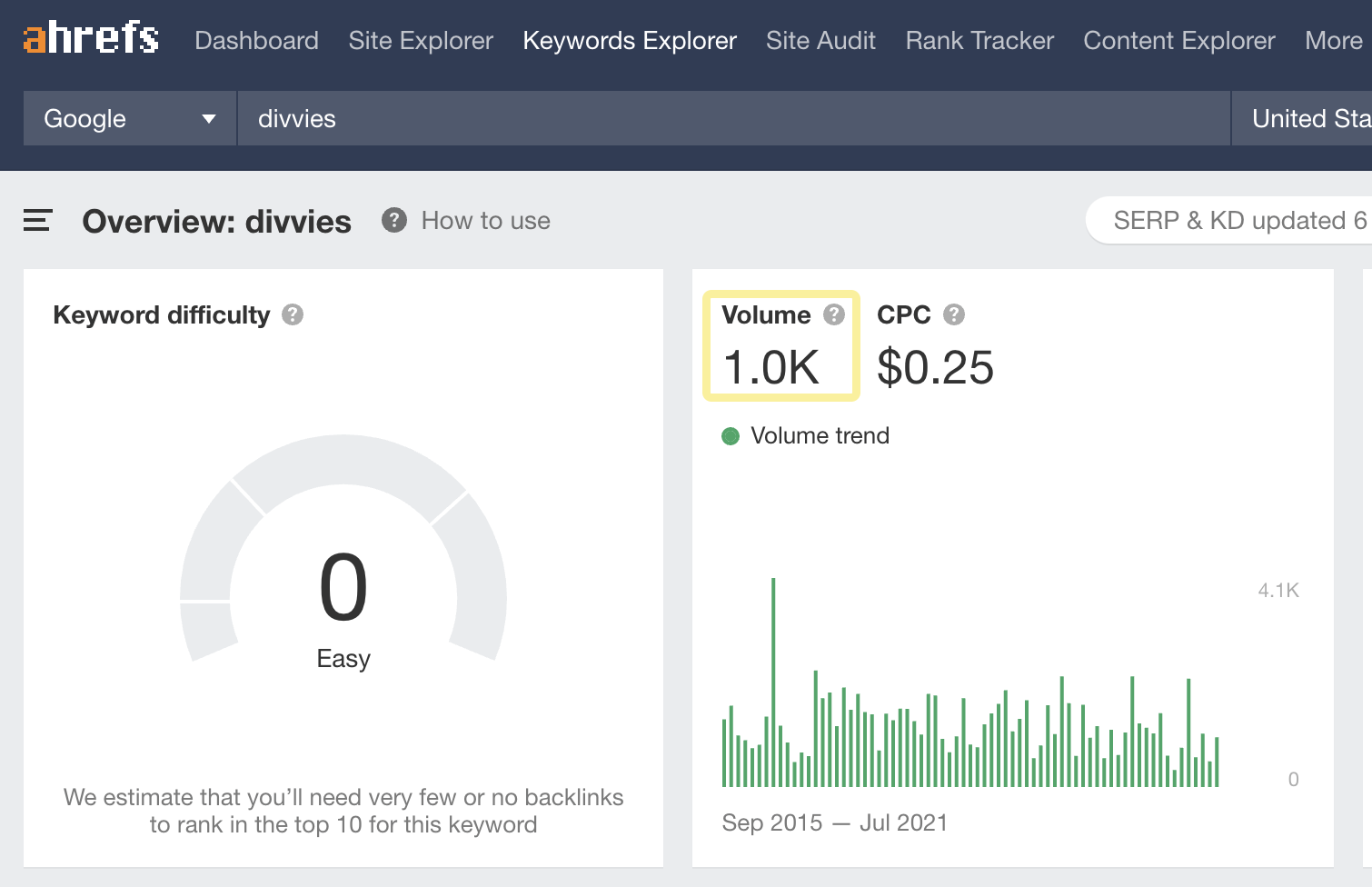
Task: Click the CPC help question mark
Action: point(953,314)
